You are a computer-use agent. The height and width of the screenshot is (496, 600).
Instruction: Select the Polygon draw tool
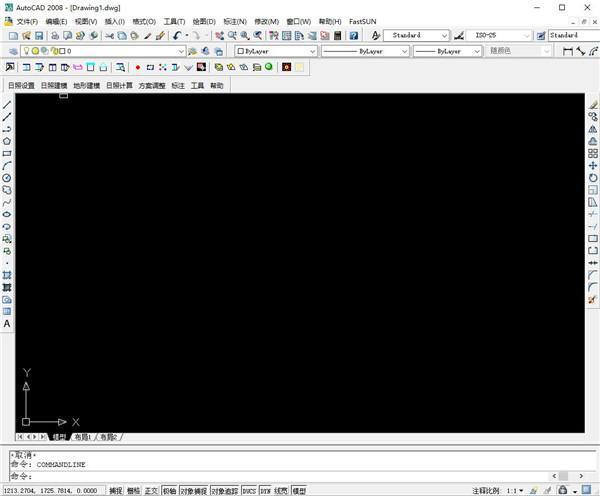7,141
